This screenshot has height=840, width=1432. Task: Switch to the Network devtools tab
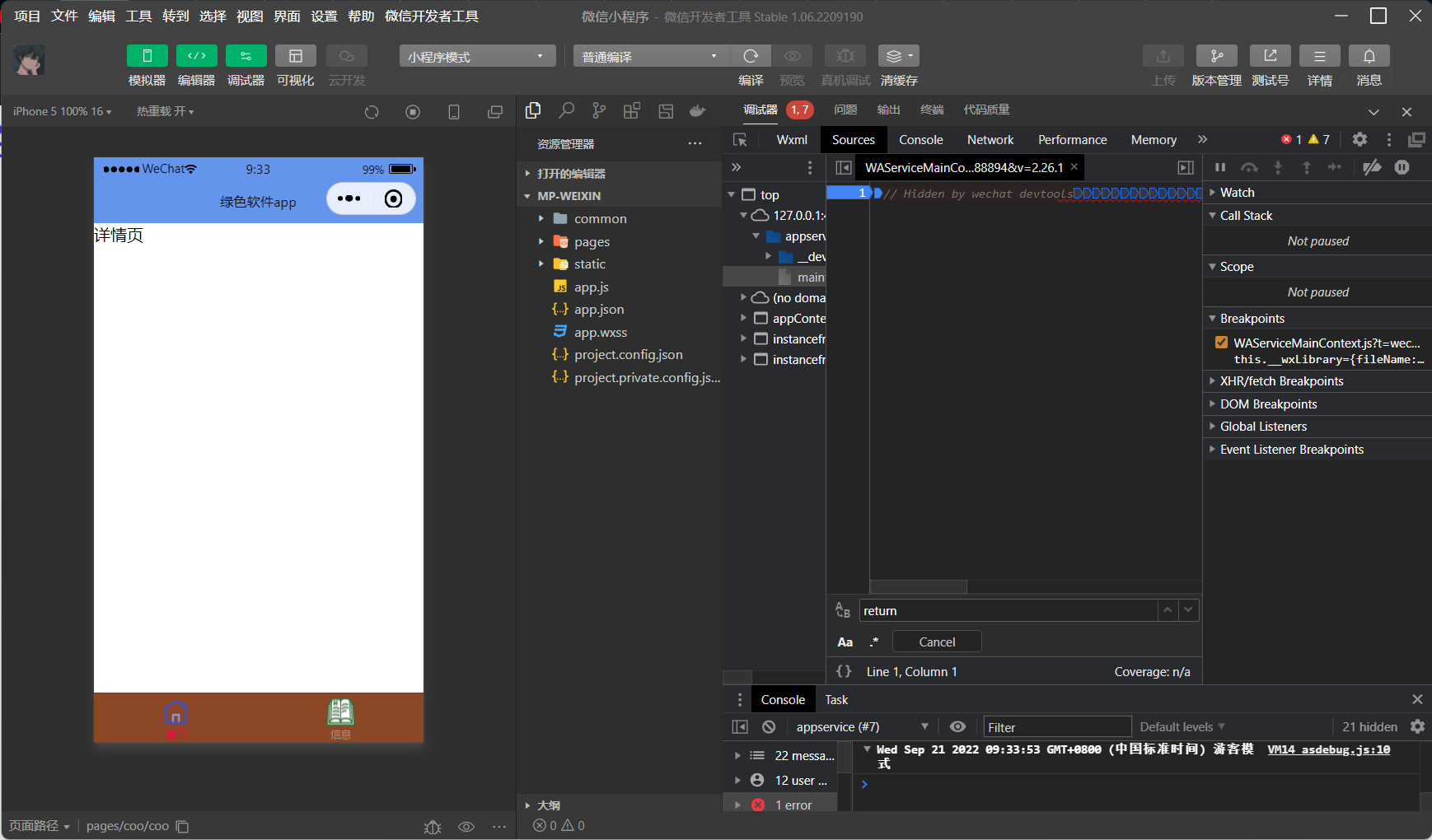coord(990,140)
